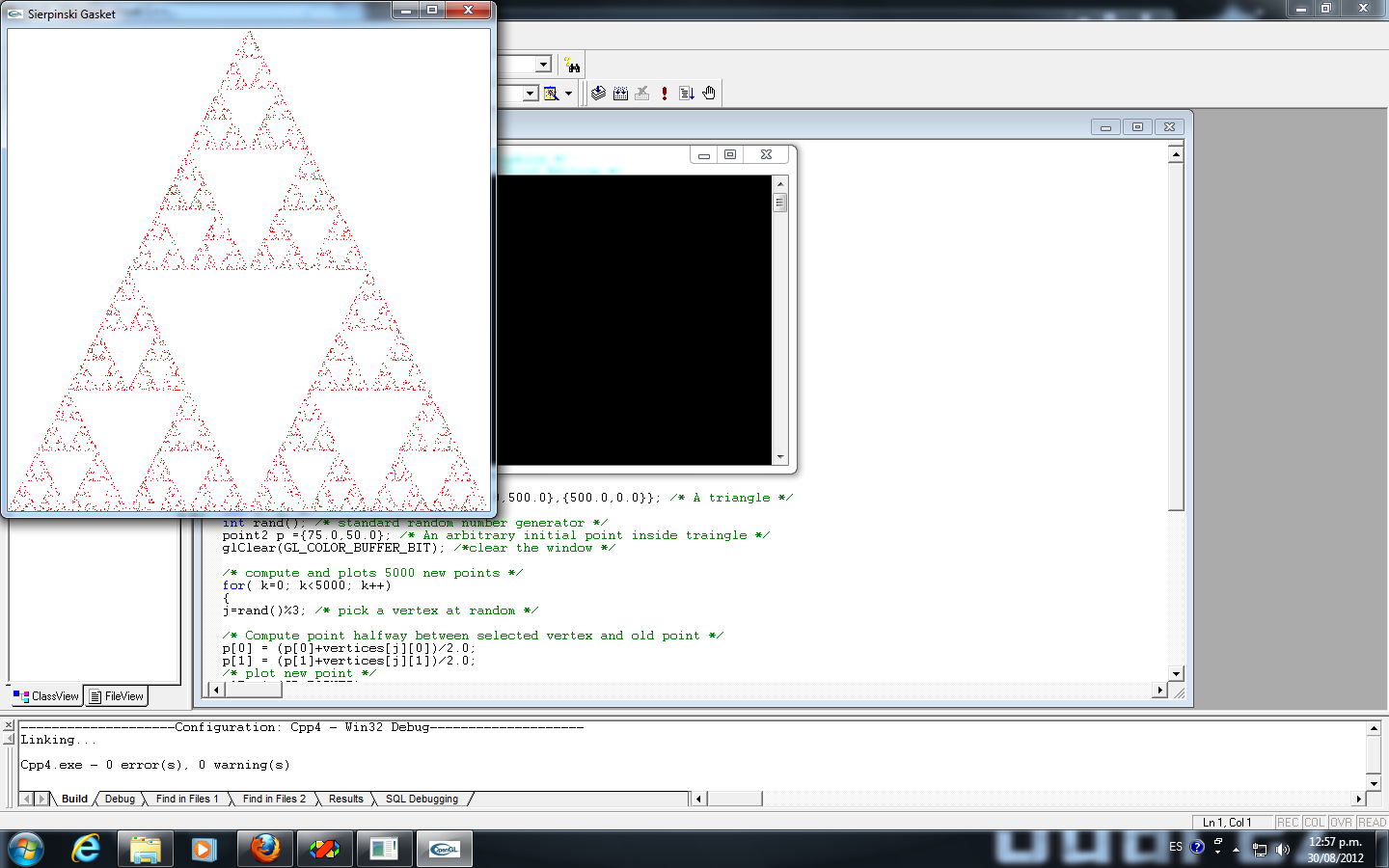Switch to the ClassView tab
Viewport: 1389px width, 868px height.
pyautogui.click(x=44, y=695)
